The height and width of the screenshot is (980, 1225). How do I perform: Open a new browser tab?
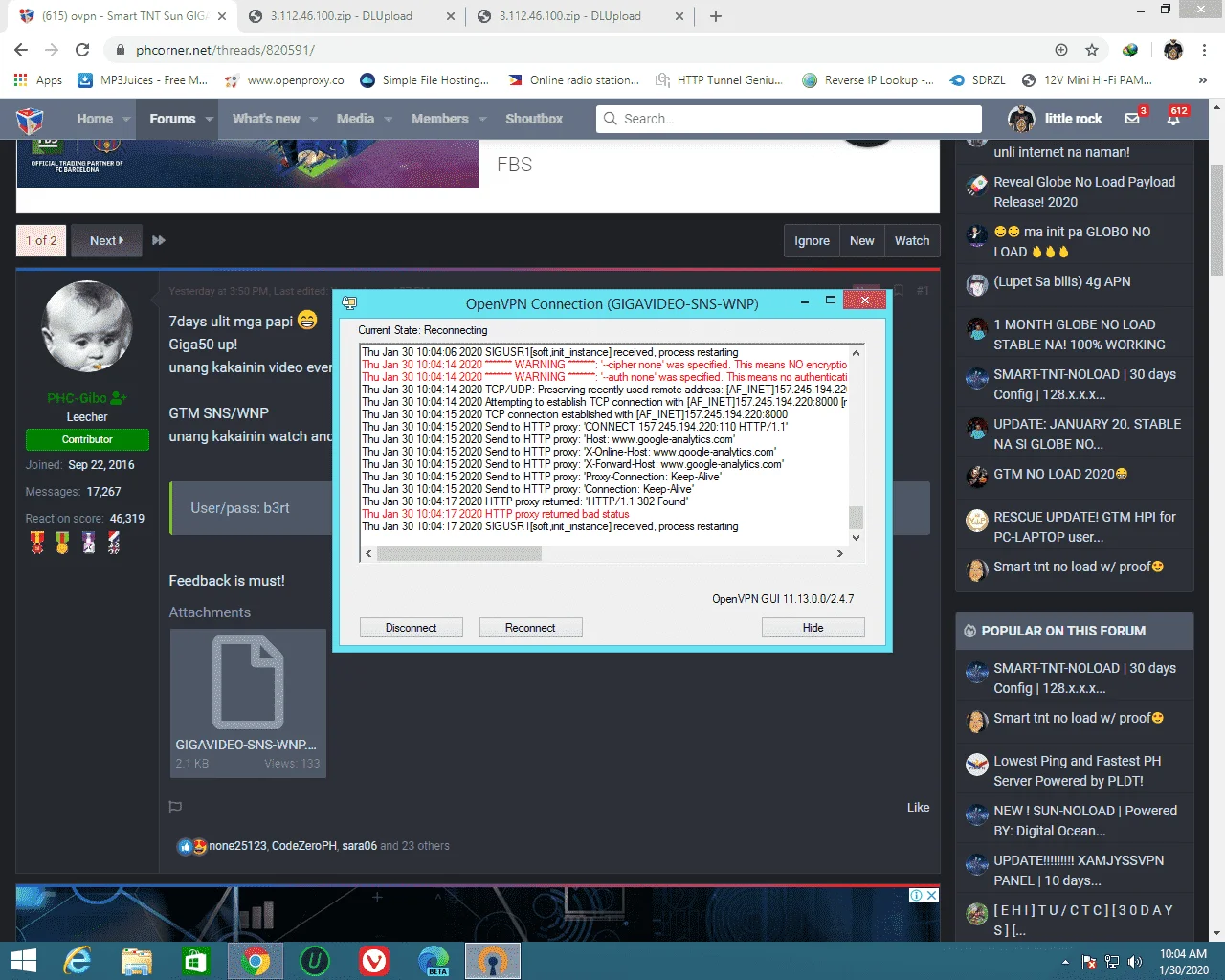(x=716, y=16)
